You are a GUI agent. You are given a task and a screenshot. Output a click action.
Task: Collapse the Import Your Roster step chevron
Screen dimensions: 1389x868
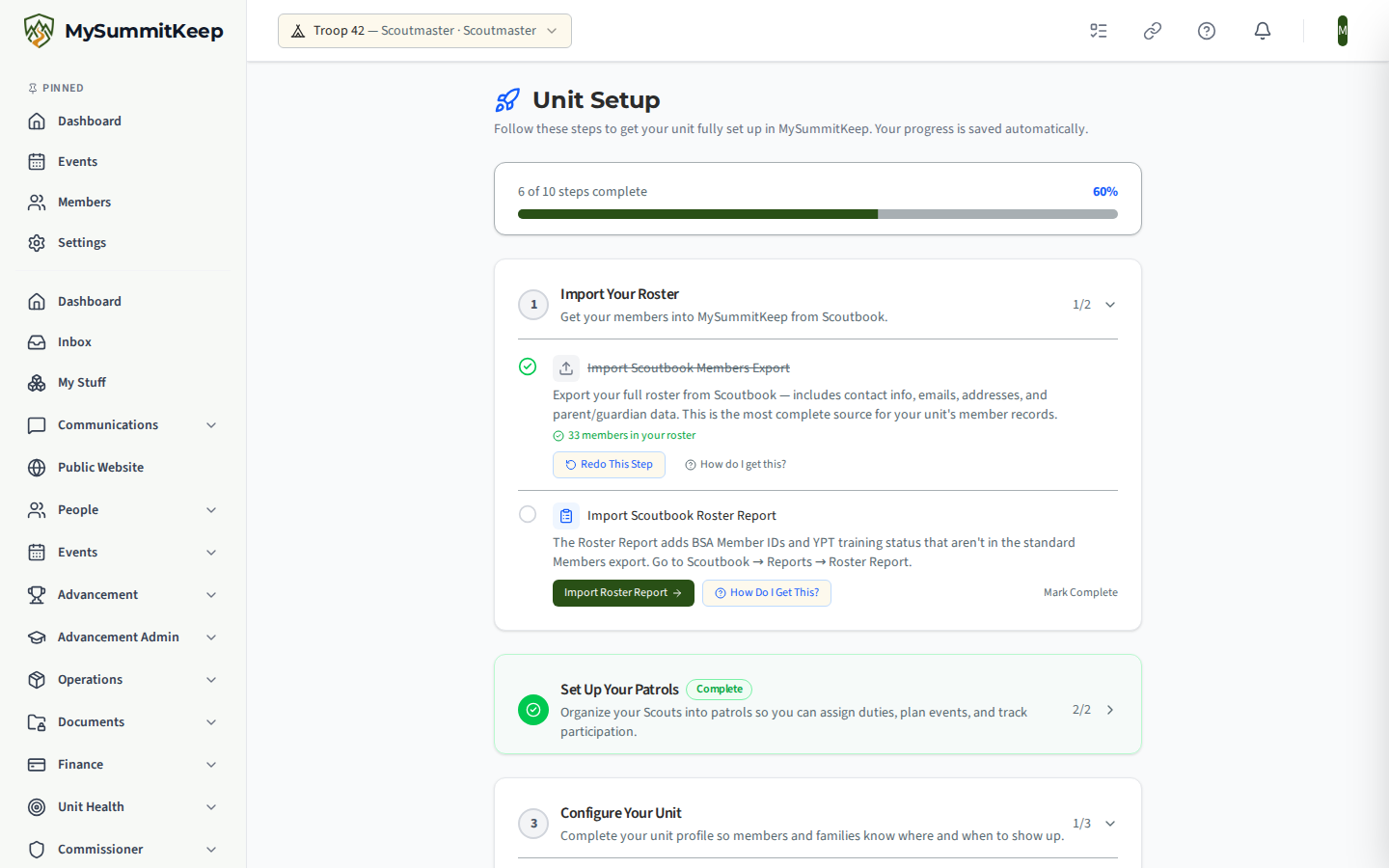(x=1110, y=305)
